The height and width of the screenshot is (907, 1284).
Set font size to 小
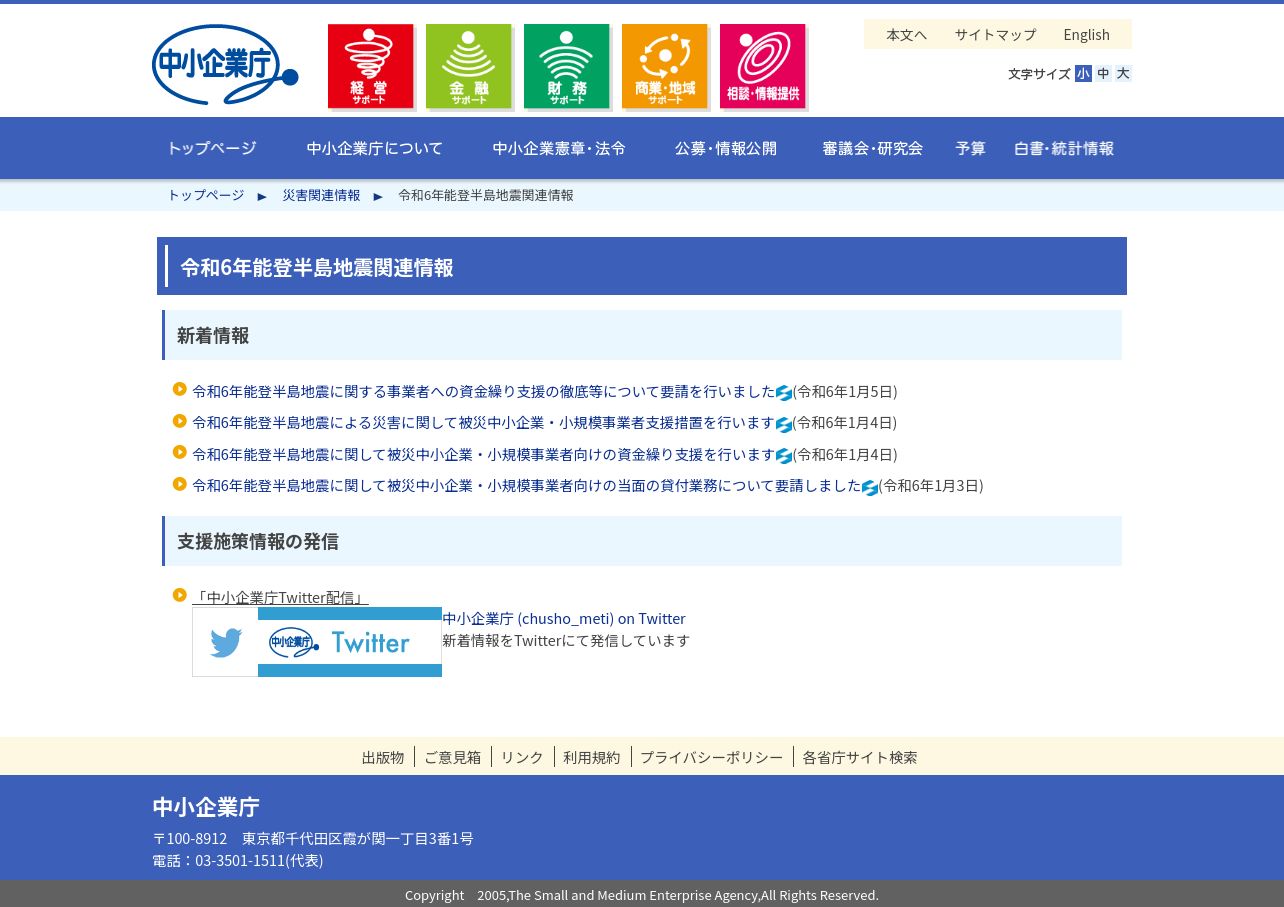click(1083, 73)
